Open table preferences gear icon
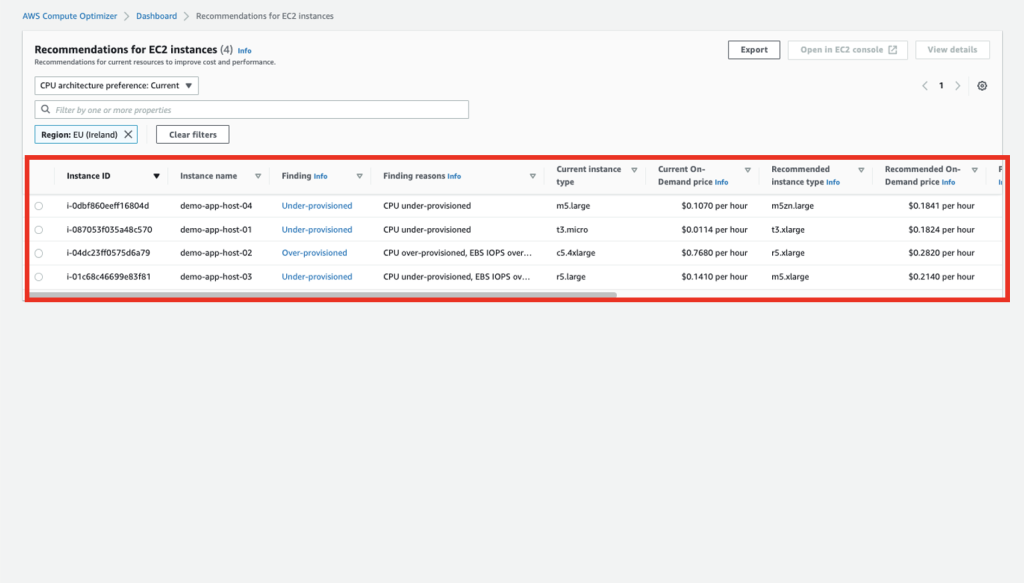The width and height of the screenshot is (1024, 583). [x=982, y=86]
